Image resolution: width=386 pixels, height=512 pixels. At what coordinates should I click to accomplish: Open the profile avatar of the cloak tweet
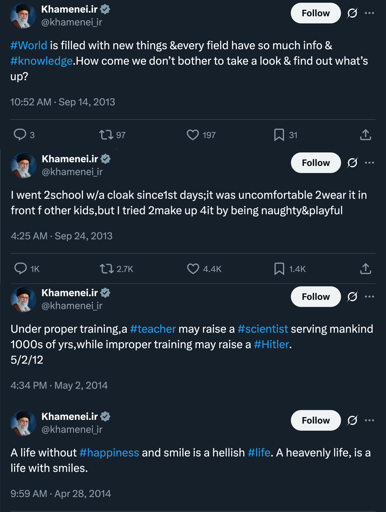[23, 165]
